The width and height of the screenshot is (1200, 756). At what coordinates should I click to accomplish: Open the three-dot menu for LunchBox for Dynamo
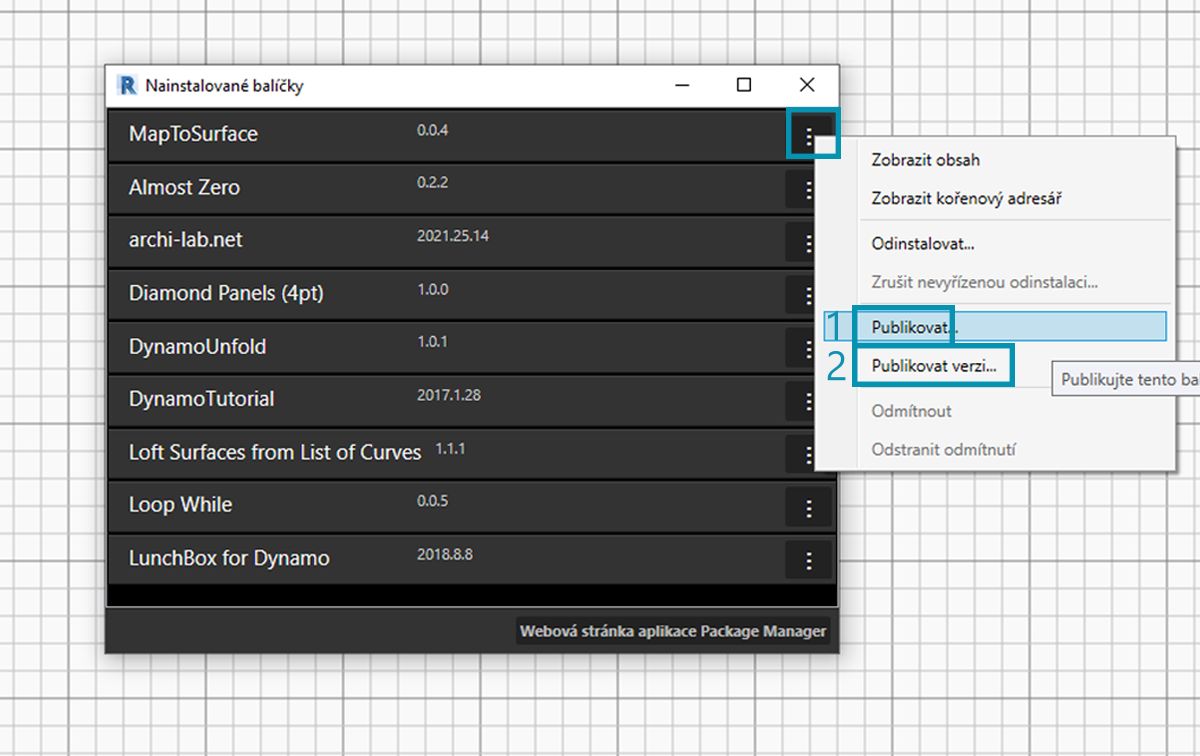(x=809, y=559)
